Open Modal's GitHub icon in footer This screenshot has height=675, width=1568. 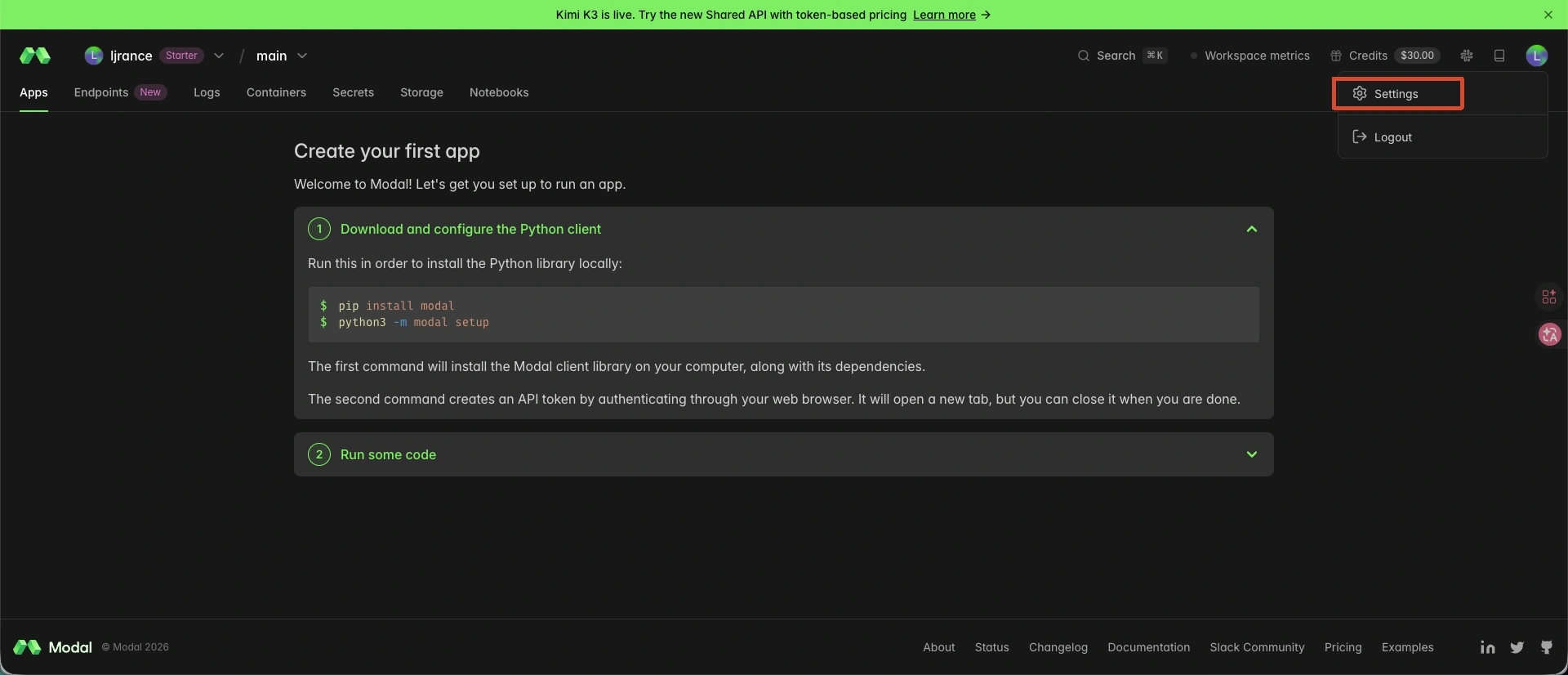point(1546,647)
